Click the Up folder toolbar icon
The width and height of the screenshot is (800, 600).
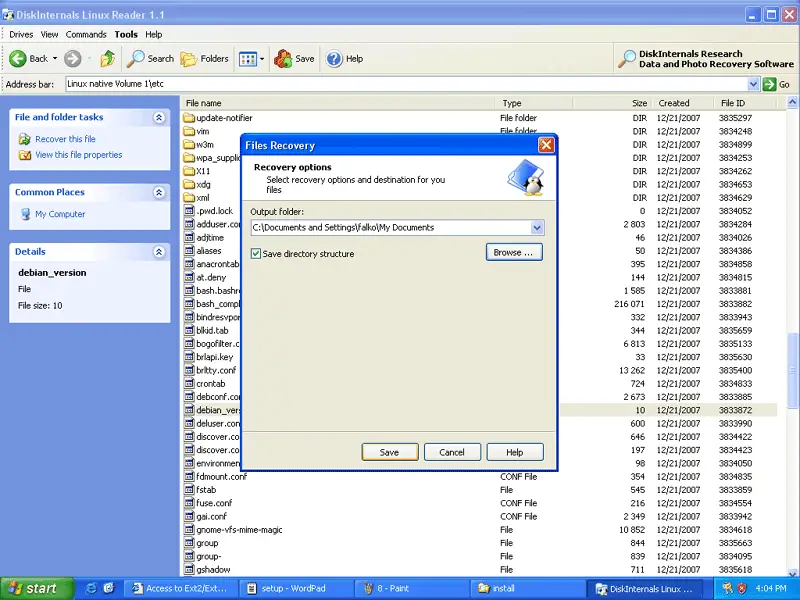(x=107, y=59)
